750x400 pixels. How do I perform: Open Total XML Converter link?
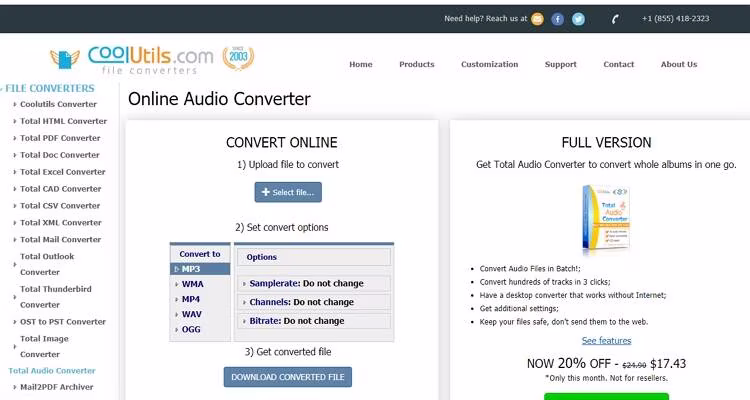click(x=61, y=222)
